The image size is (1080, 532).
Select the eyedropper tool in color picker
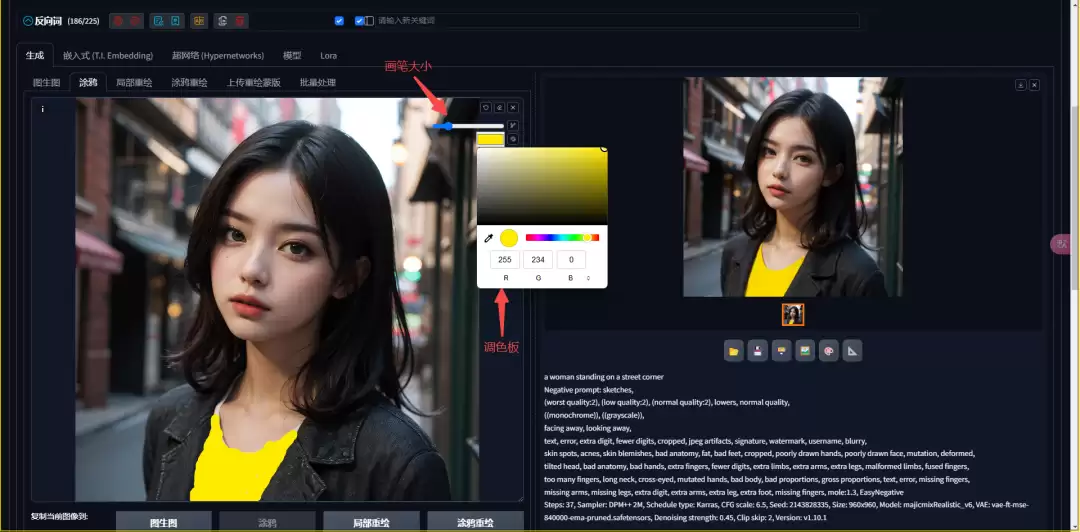point(489,238)
